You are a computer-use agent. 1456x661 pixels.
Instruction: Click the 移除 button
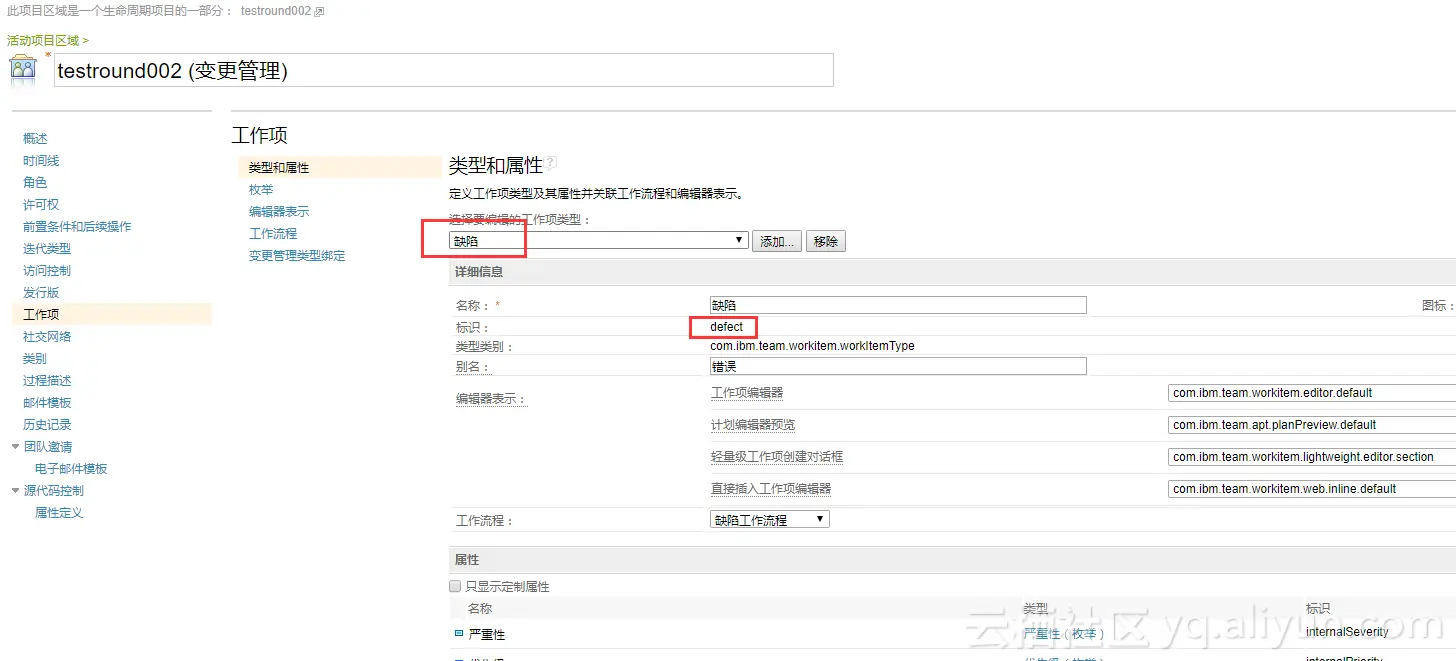coord(826,241)
